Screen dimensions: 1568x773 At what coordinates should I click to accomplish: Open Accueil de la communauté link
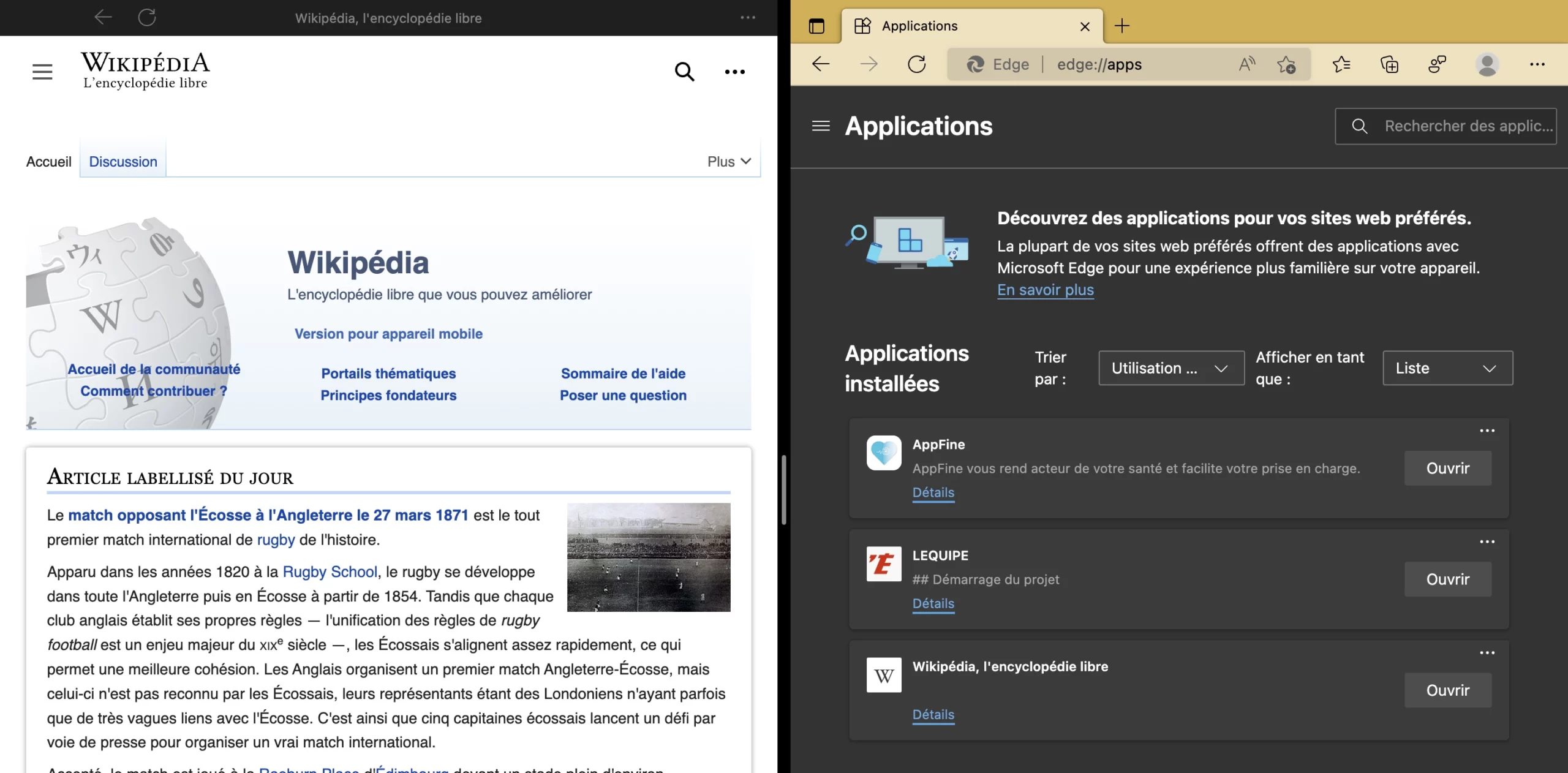click(154, 369)
